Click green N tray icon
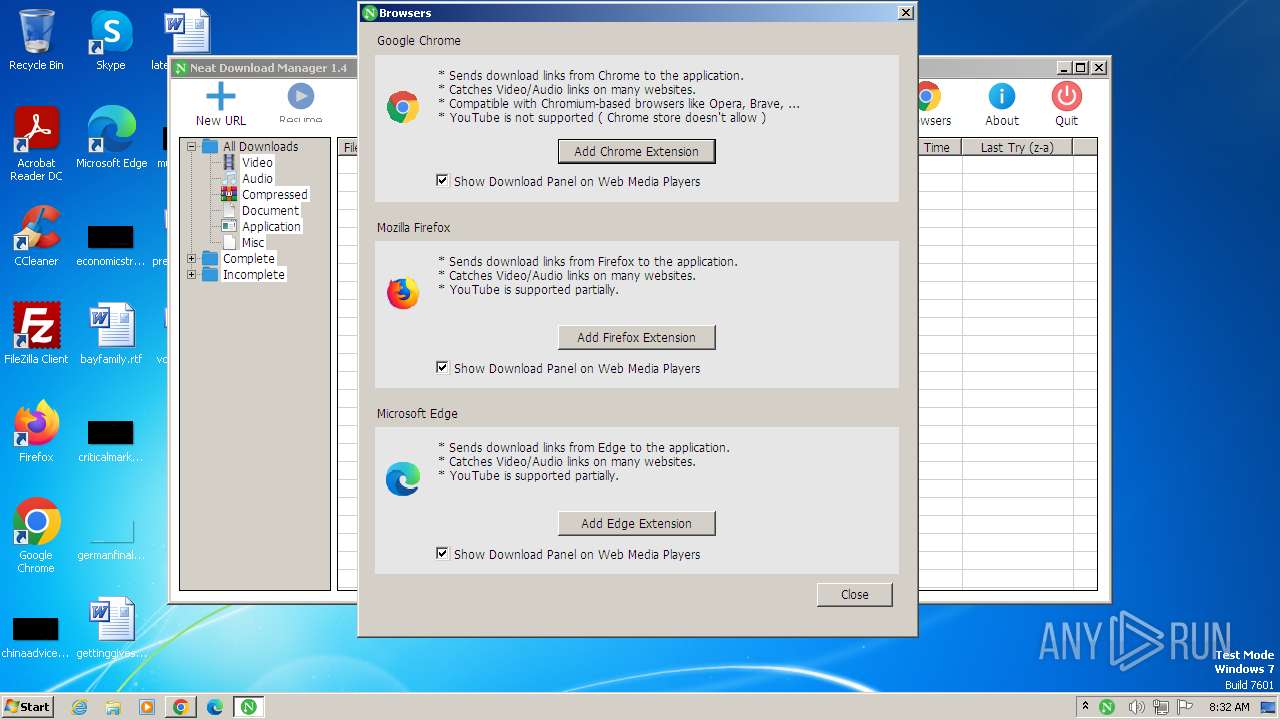This screenshot has width=1280, height=720. (x=1108, y=706)
